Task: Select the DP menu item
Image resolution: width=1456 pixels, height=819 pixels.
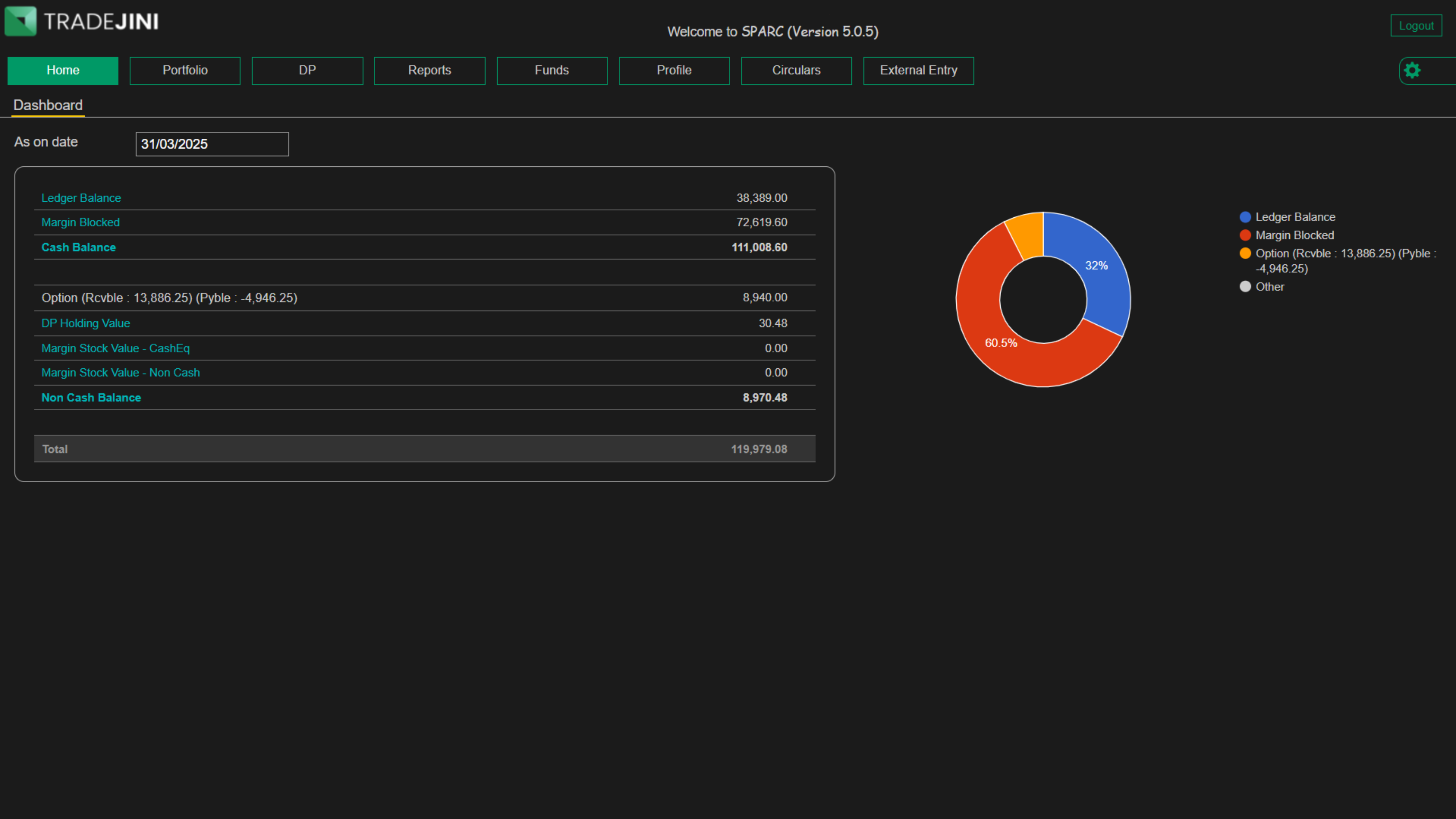Action: pos(307,71)
